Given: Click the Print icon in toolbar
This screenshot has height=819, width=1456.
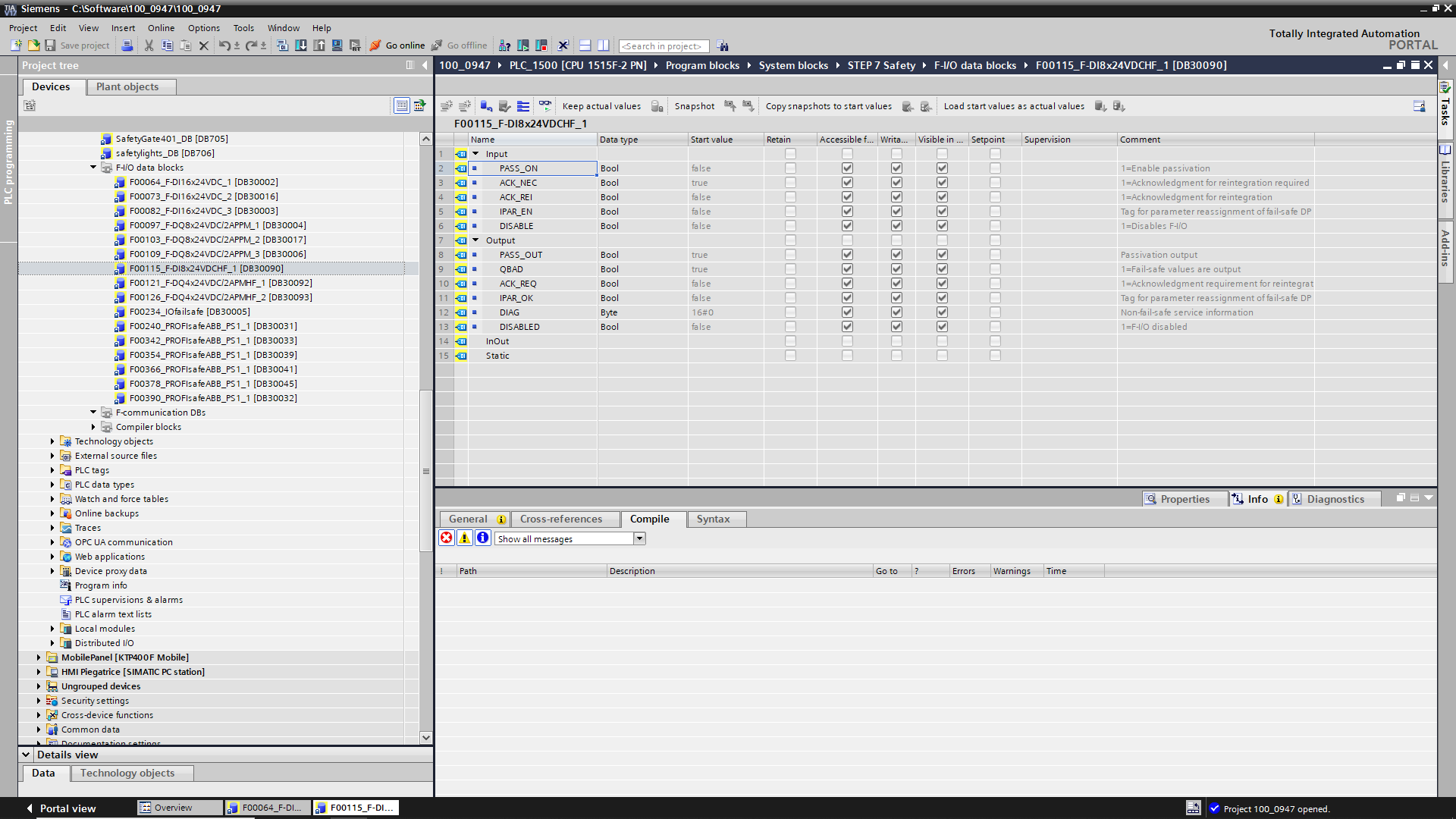Looking at the screenshot, I should [127, 45].
